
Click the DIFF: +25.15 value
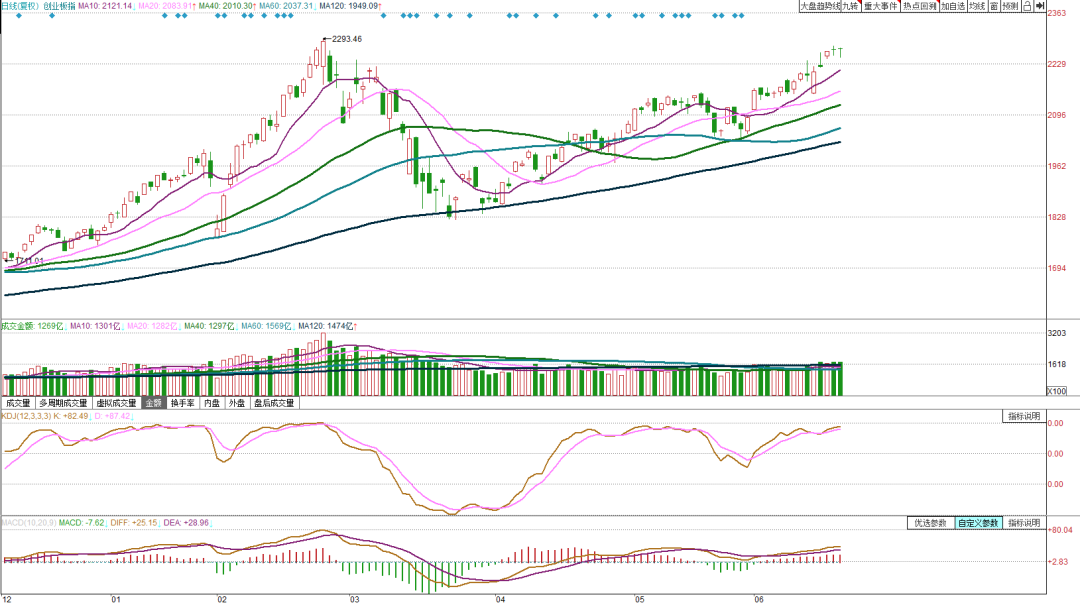[x=134, y=523]
